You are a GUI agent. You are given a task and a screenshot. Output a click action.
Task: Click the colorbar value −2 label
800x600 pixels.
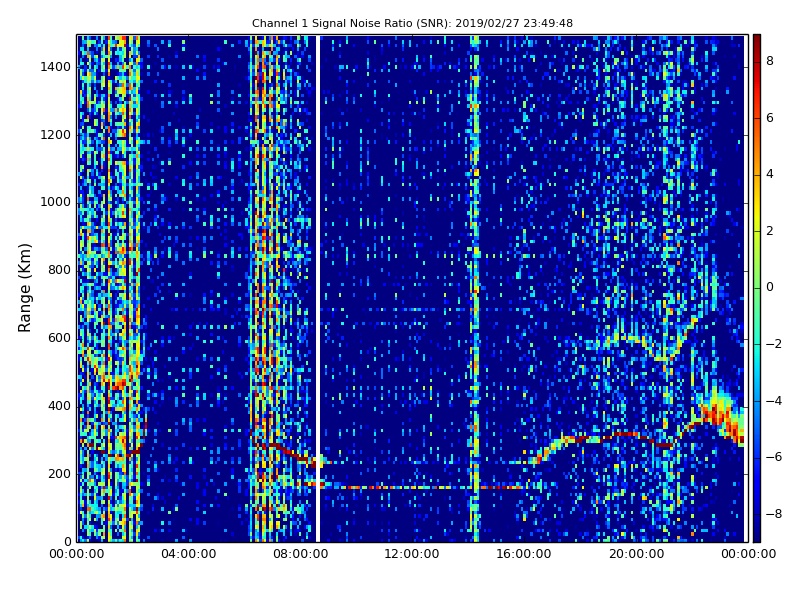774,344
